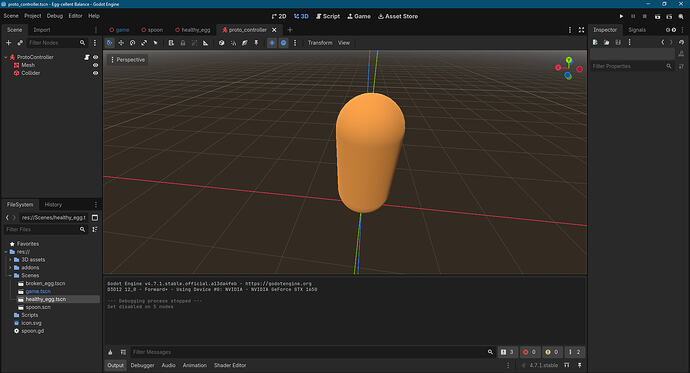Open the sun preview settings icon
Screen dimensions: 690x373
[x=295, y=43]
